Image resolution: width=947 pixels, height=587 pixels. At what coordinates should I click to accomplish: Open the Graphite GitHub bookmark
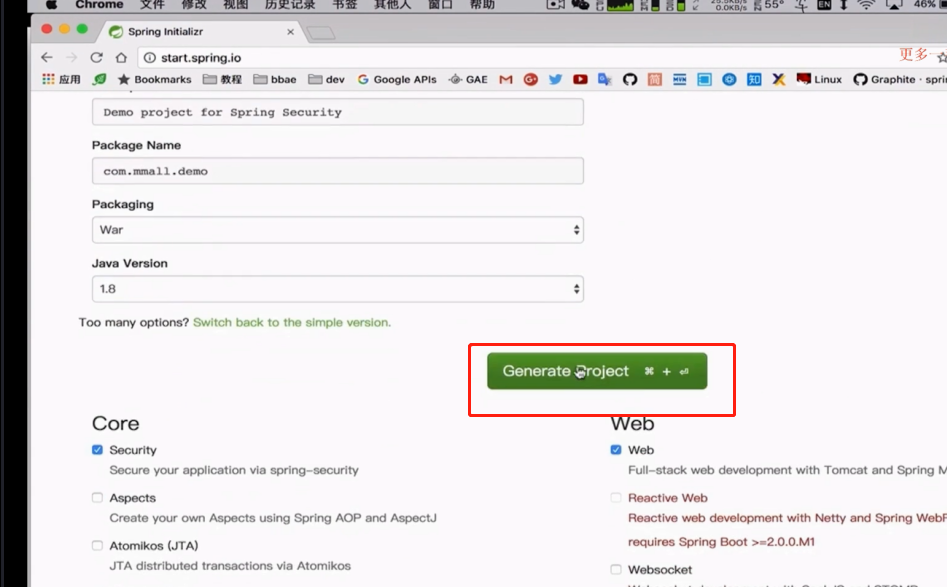point(900,79)
